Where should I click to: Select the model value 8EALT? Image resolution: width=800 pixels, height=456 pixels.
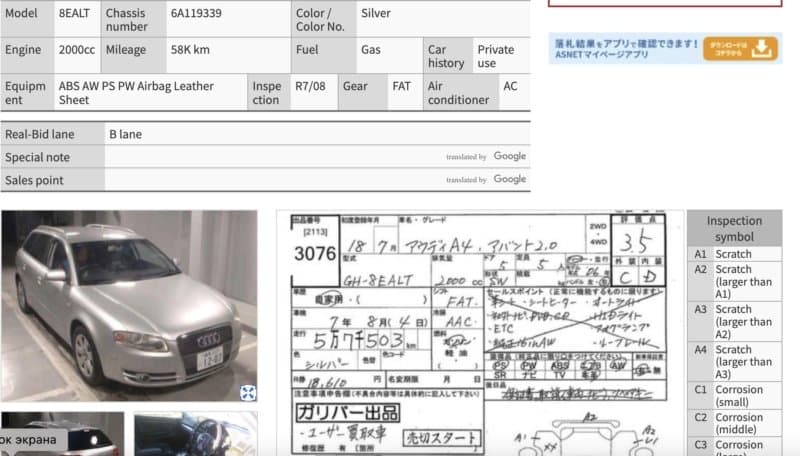click(x=74, y=13)
